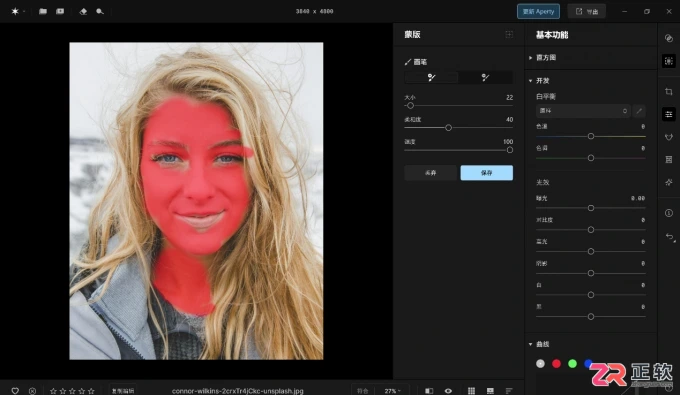Select the paint-brush mode button (left brush icon)
The width and height of the screenshot is (680, 395).
click(x=431, y=78)
